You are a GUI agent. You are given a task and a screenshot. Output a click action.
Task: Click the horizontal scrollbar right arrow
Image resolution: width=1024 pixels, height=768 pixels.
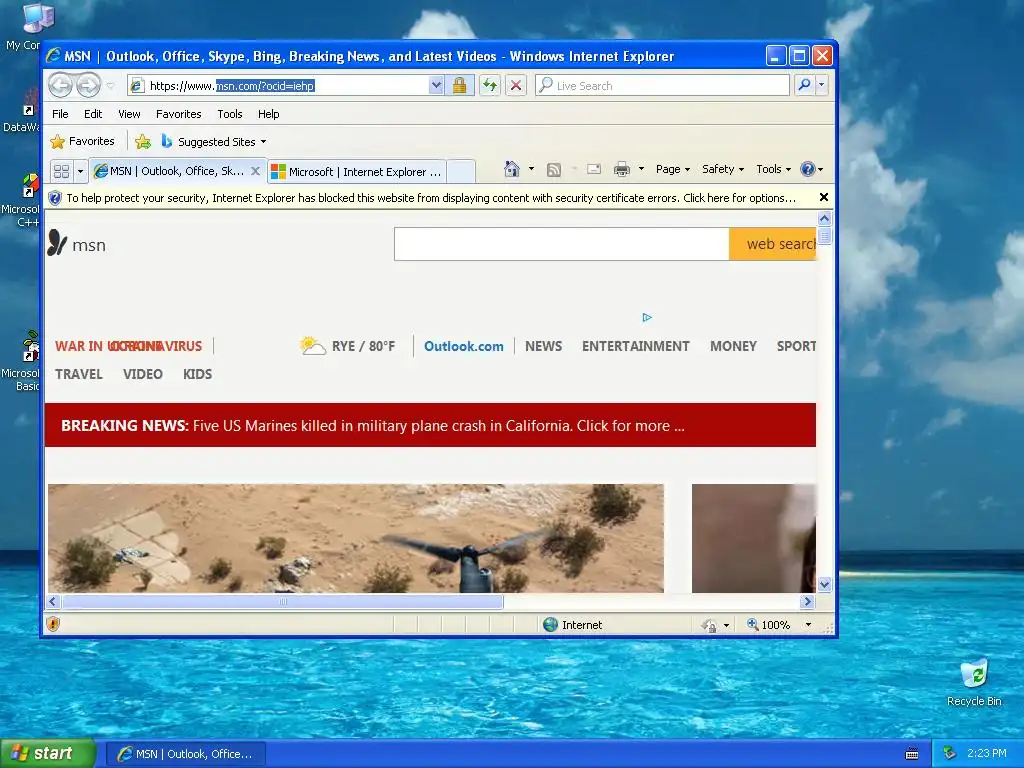coord(807,601)
